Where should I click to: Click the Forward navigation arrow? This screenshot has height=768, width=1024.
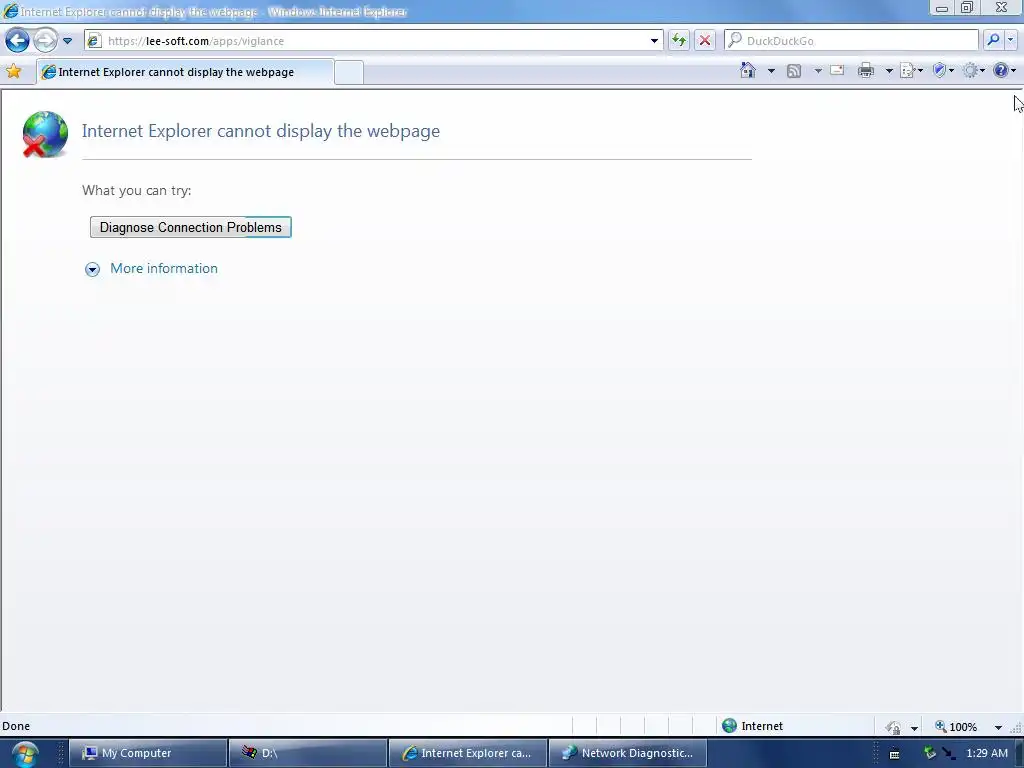coord(45,40)
